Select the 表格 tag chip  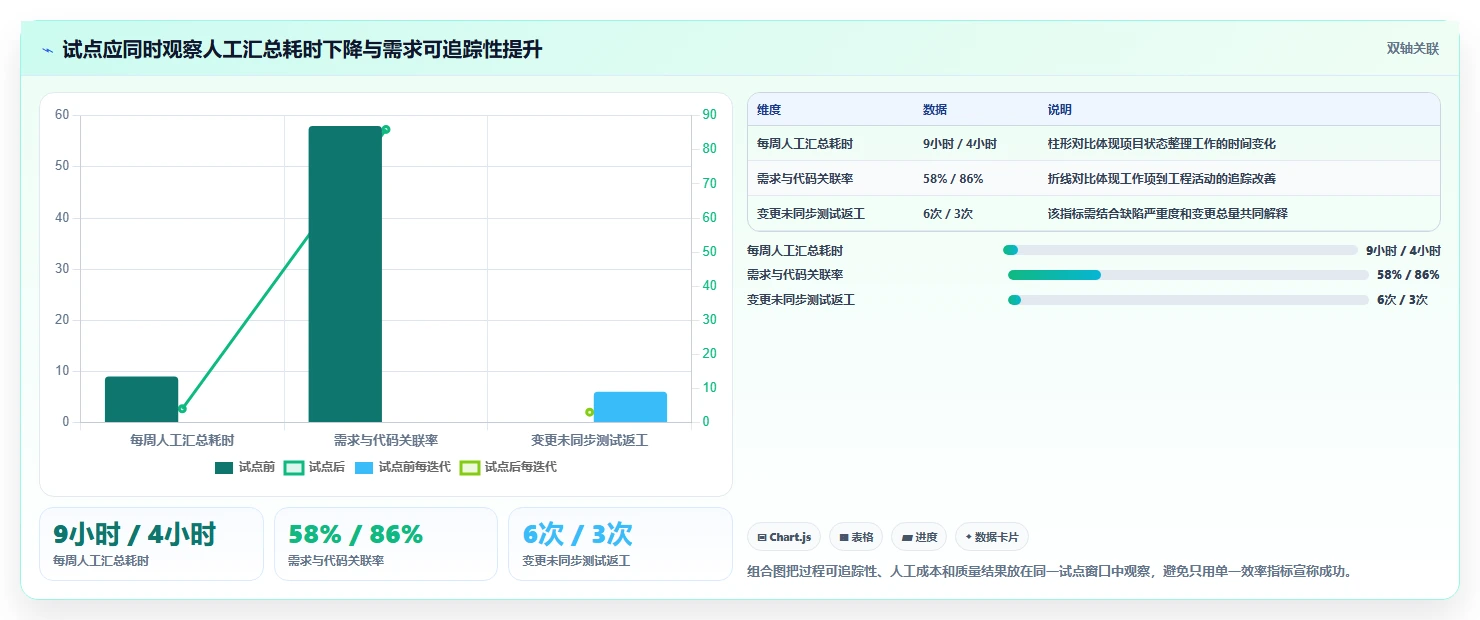pos(856,537)
